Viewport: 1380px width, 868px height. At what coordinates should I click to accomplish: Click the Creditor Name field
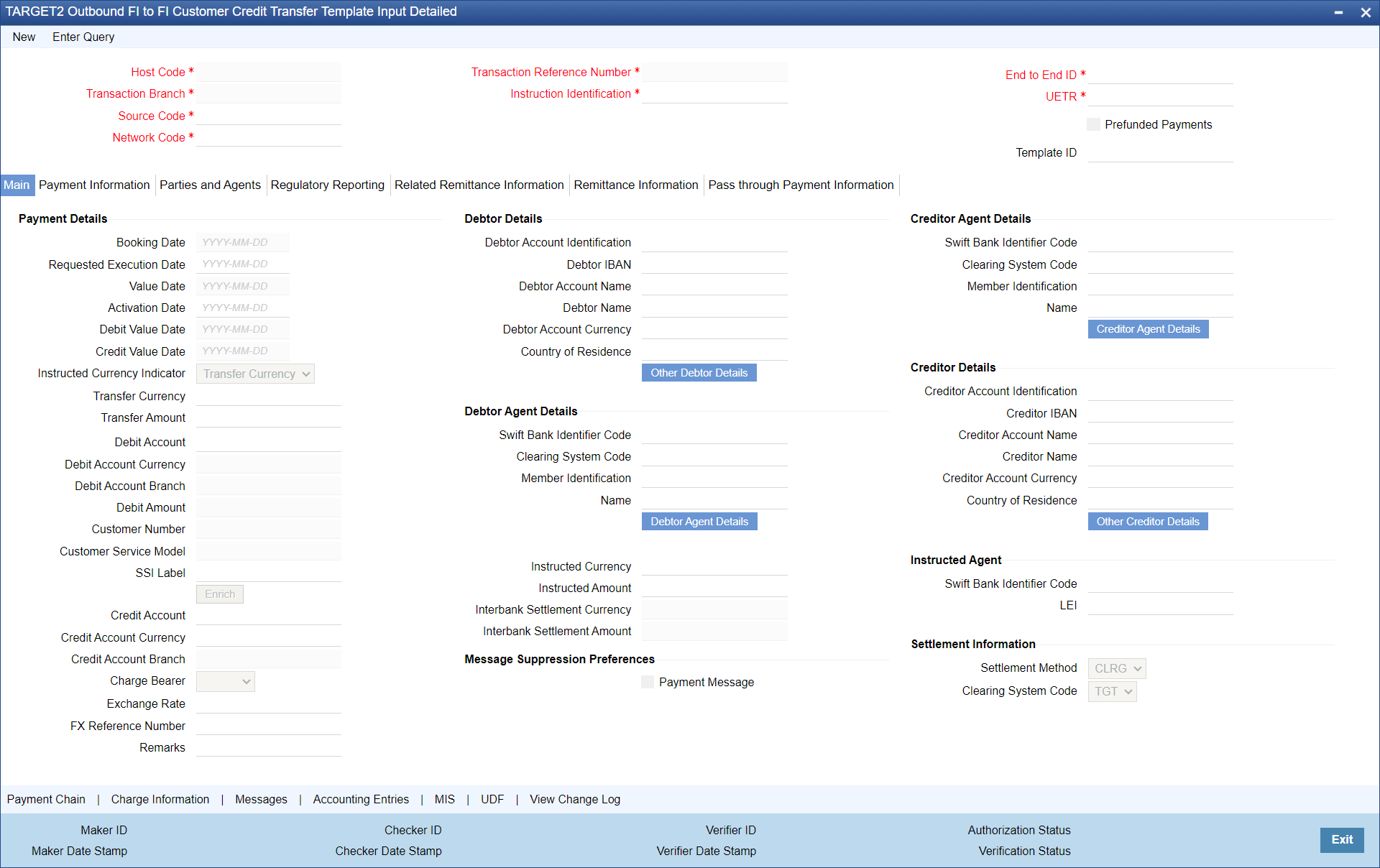pos(1161,457)
